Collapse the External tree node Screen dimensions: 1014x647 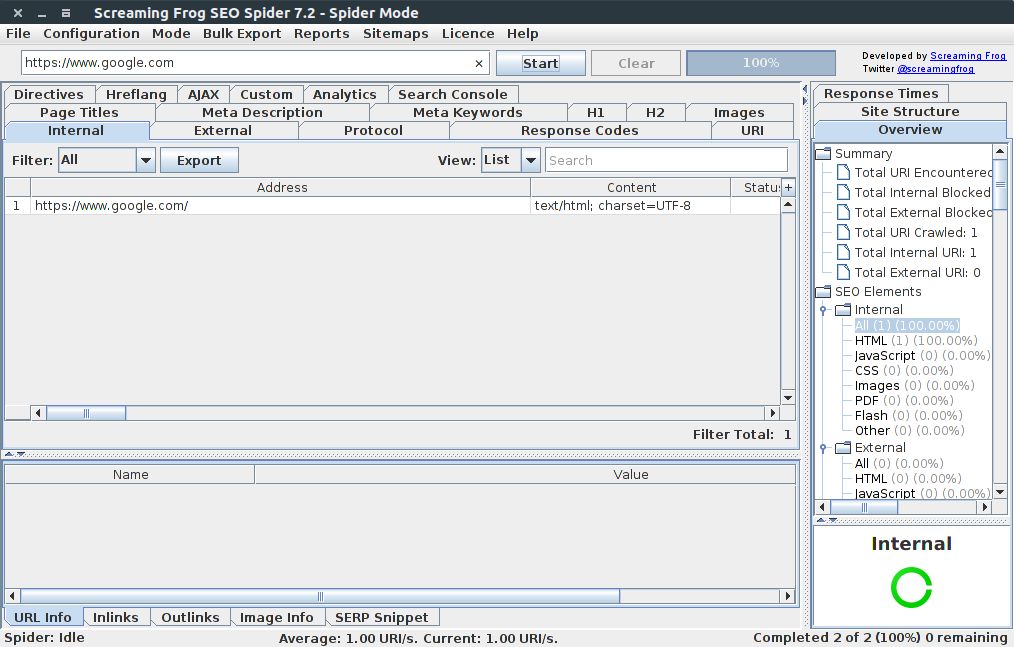(823, 448)
